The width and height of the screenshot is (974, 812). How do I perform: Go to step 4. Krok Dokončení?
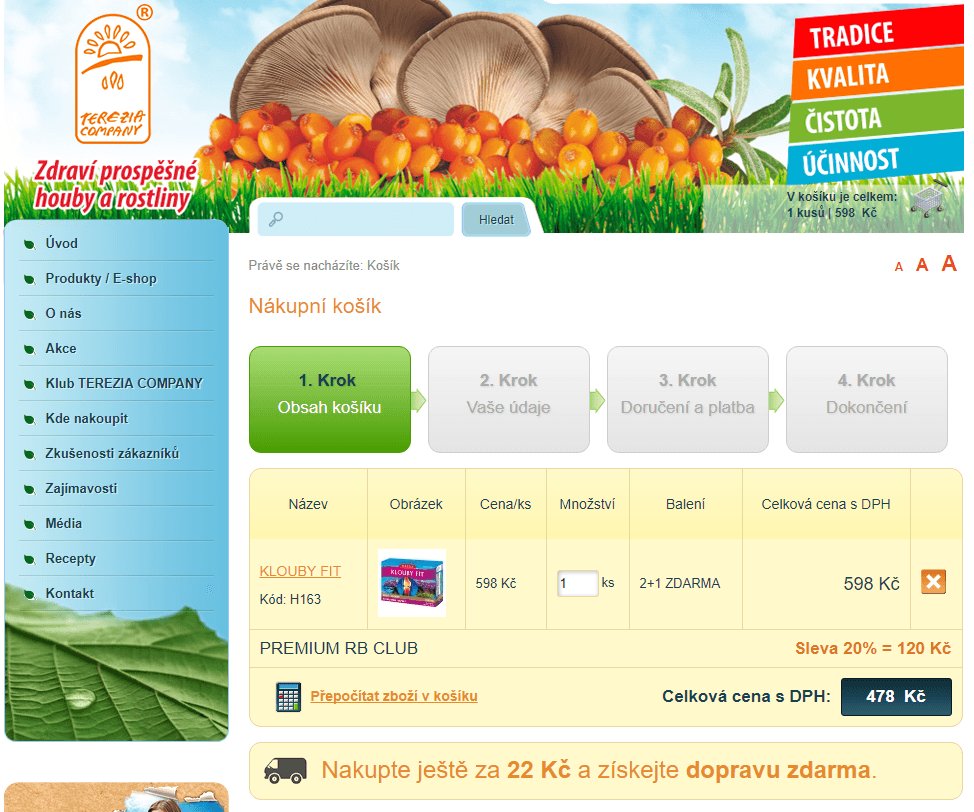click(x=867, y=399)
